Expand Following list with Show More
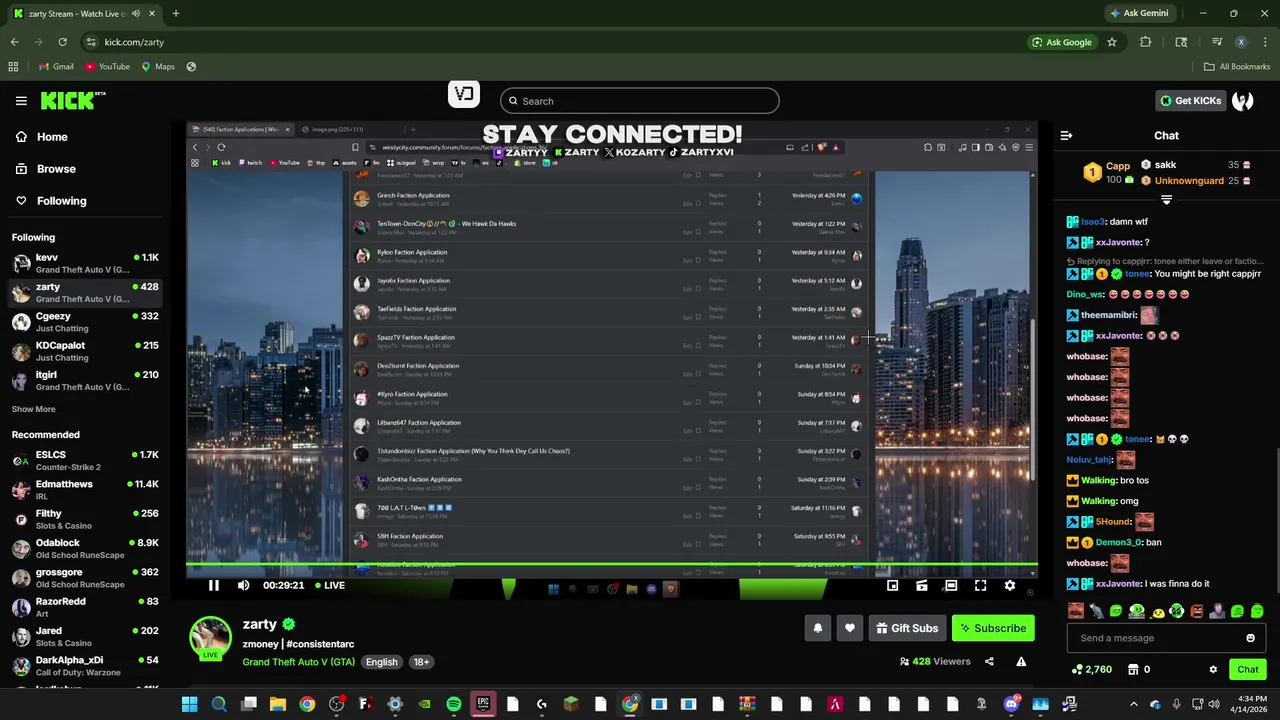 tap(33, 409)
